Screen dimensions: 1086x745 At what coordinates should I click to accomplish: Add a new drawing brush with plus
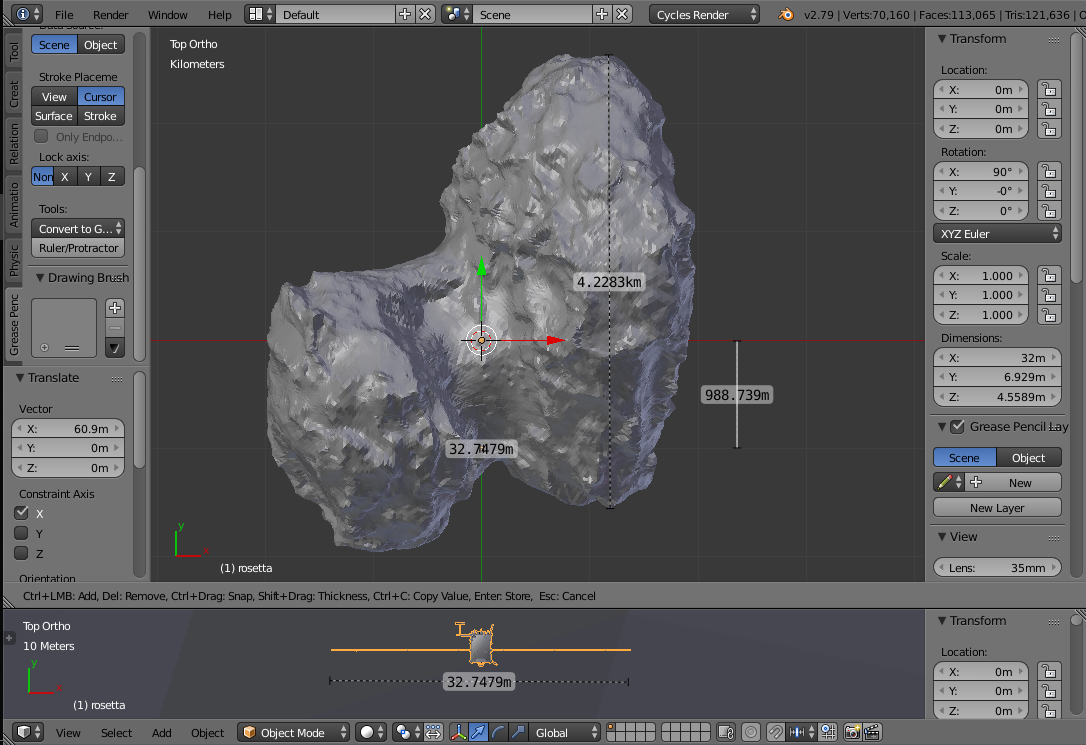[x=115, y=307]
